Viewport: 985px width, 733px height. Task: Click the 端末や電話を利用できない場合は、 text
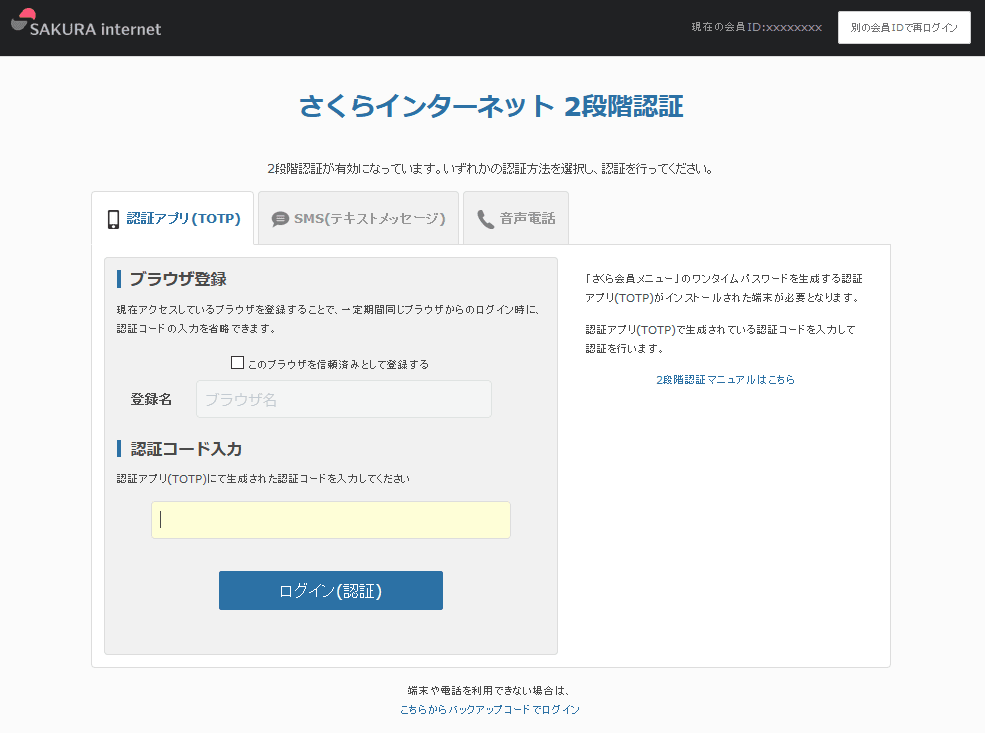point(489,690)
